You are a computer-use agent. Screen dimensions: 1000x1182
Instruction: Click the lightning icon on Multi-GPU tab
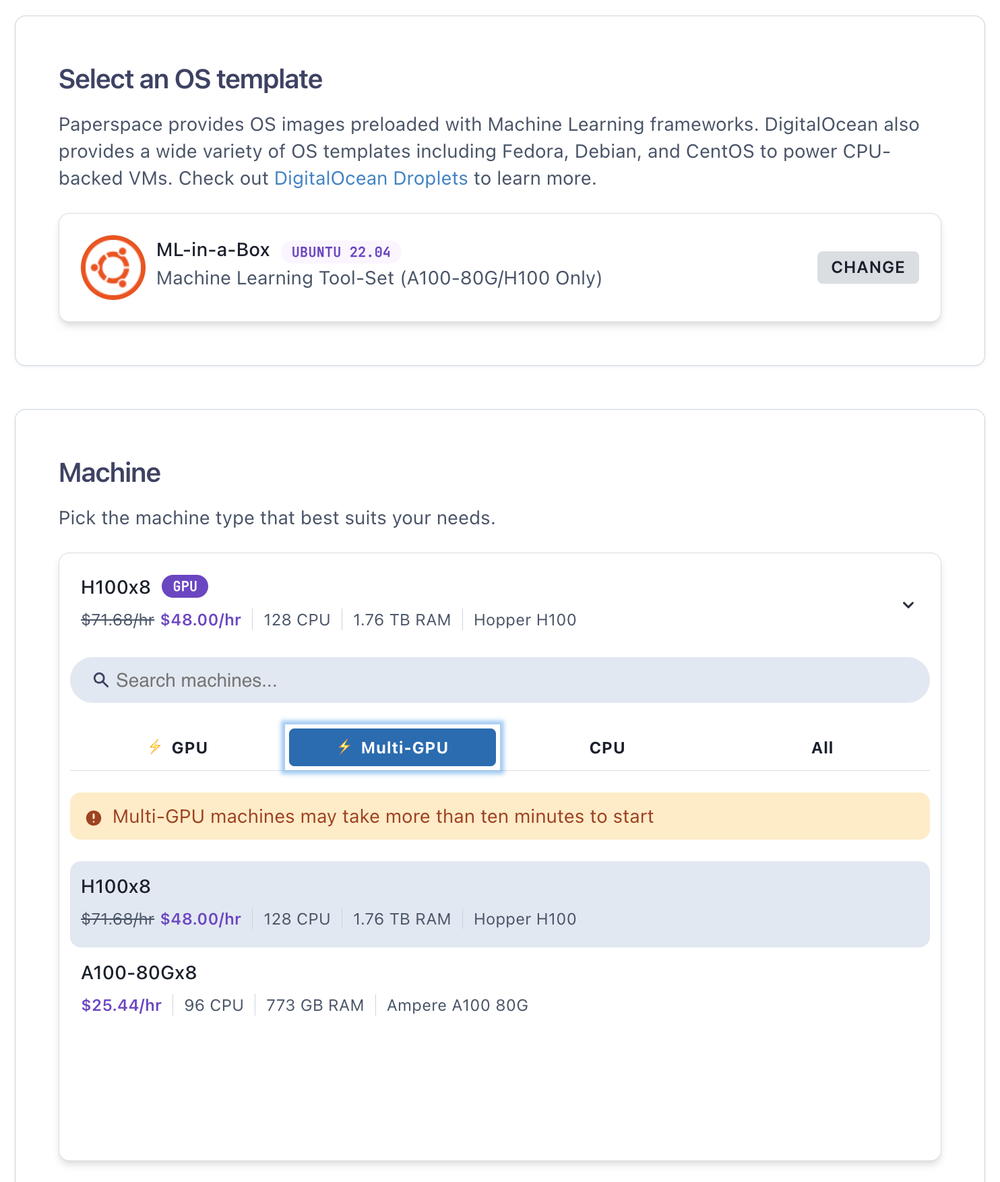[x=344, y=747]
